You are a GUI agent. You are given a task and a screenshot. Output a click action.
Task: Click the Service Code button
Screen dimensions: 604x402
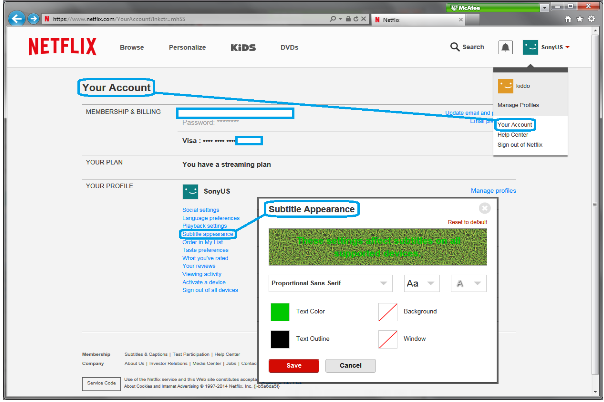tap(101, 384)
